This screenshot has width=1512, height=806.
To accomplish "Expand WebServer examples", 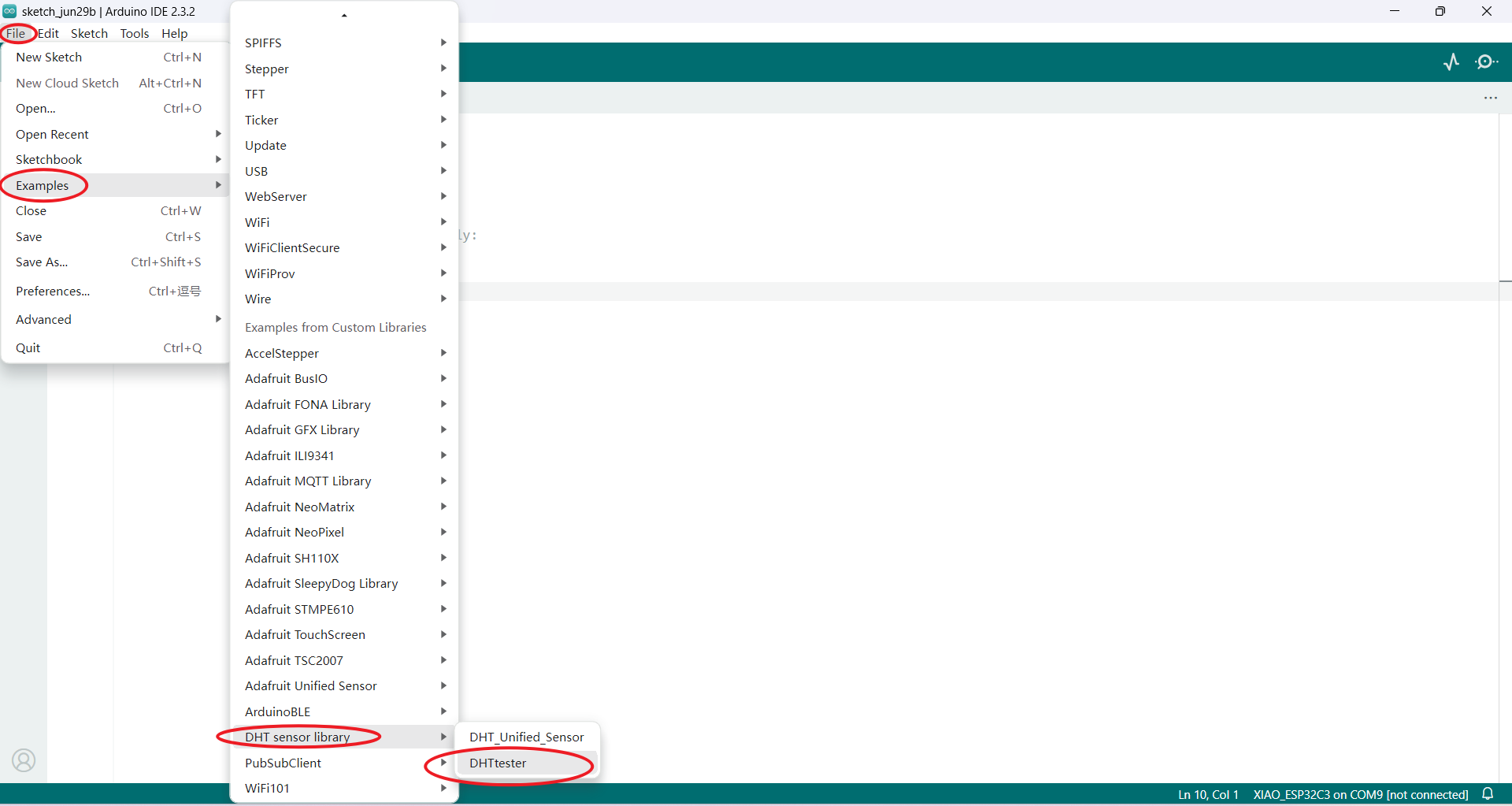I will click(344, 196).
